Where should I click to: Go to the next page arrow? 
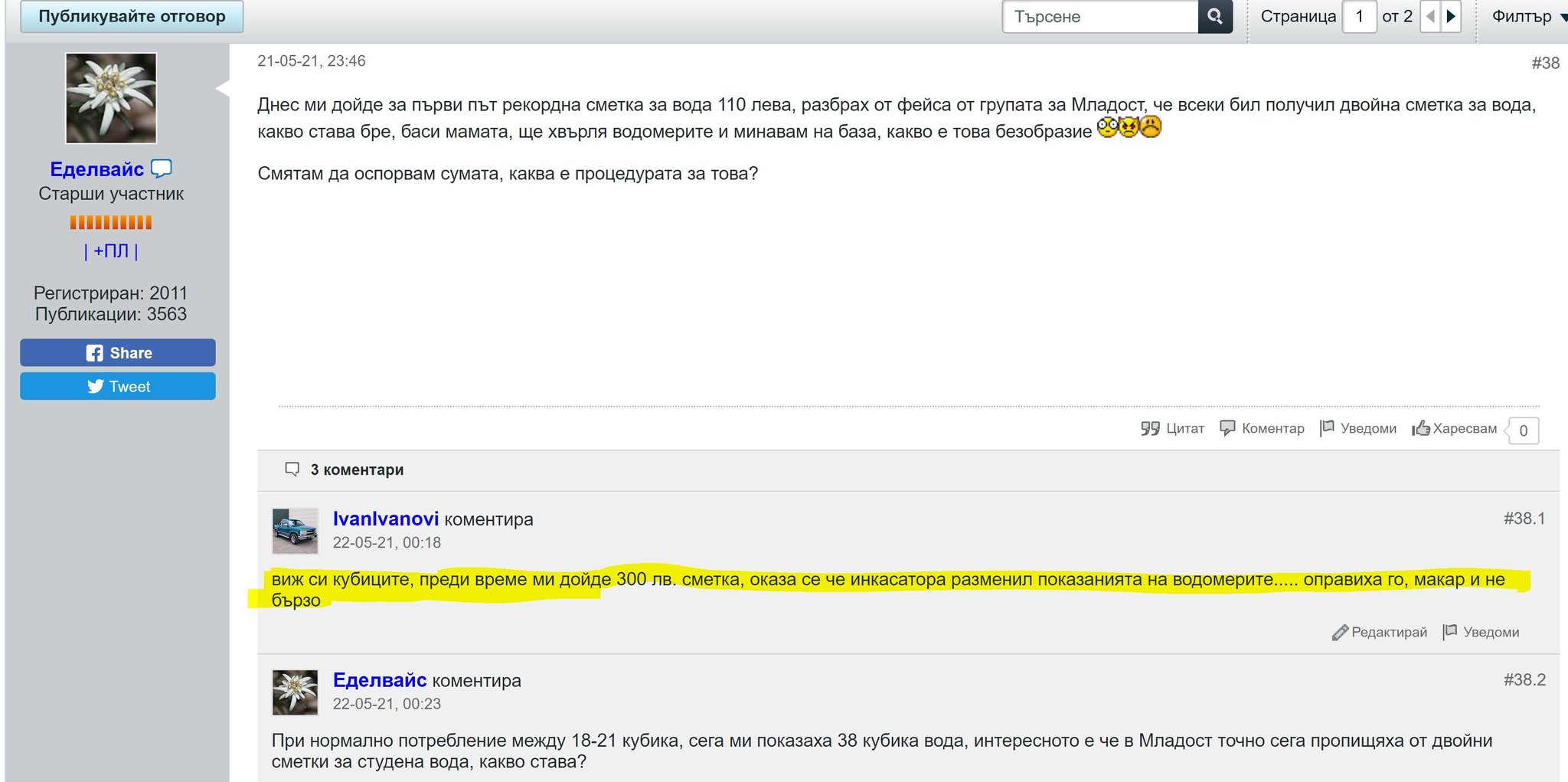tap(1451, 16)
